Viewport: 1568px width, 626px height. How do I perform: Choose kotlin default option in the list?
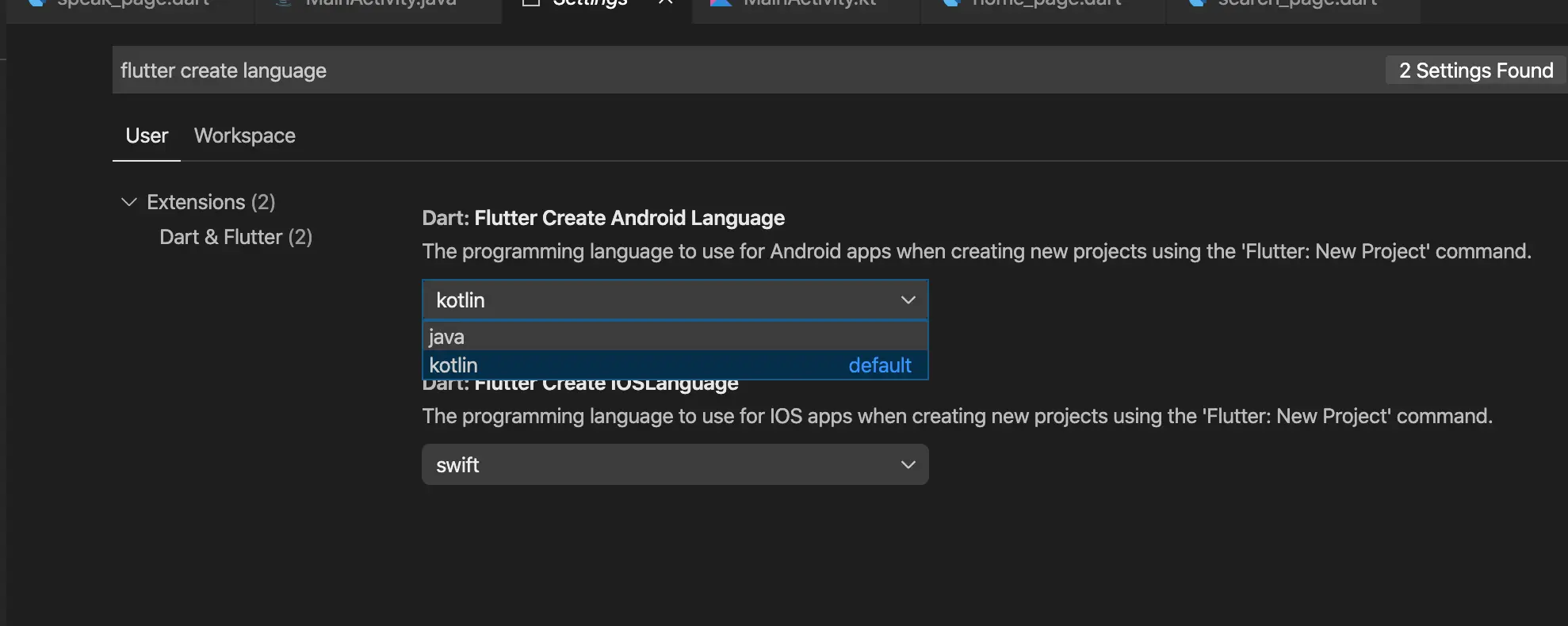(675, 365)
